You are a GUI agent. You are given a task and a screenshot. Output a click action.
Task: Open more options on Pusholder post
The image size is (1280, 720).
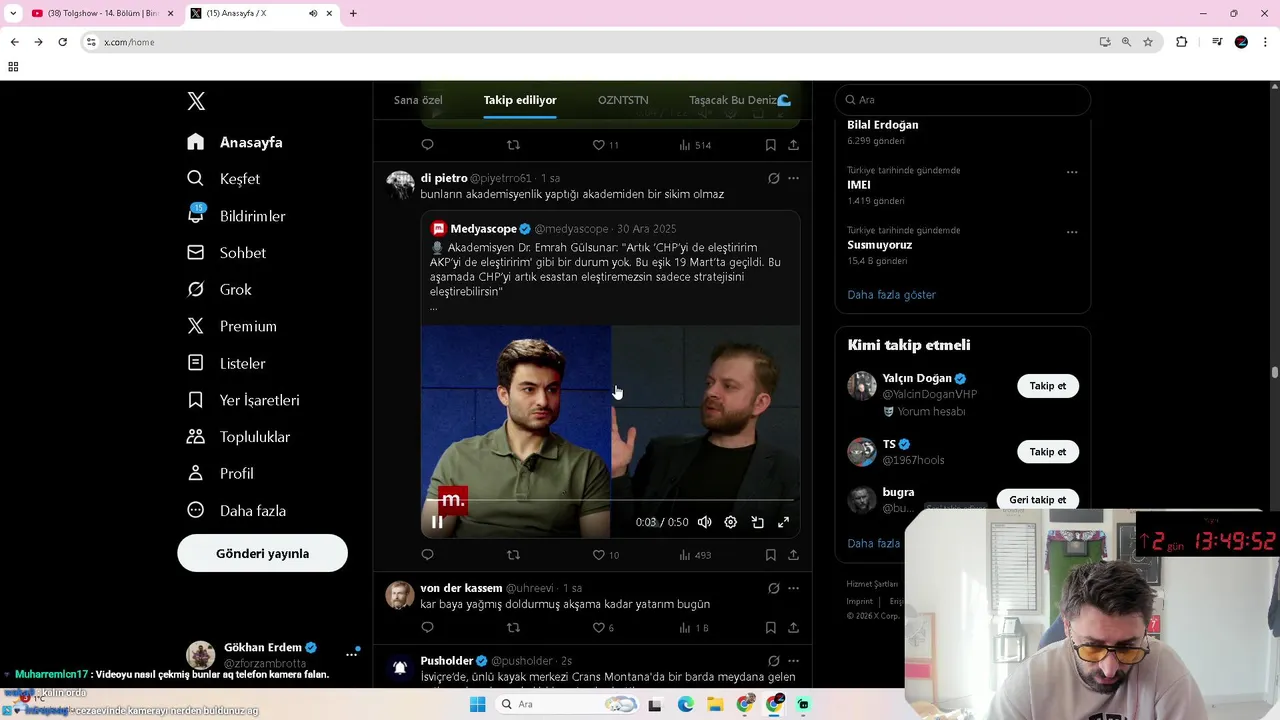794,661
